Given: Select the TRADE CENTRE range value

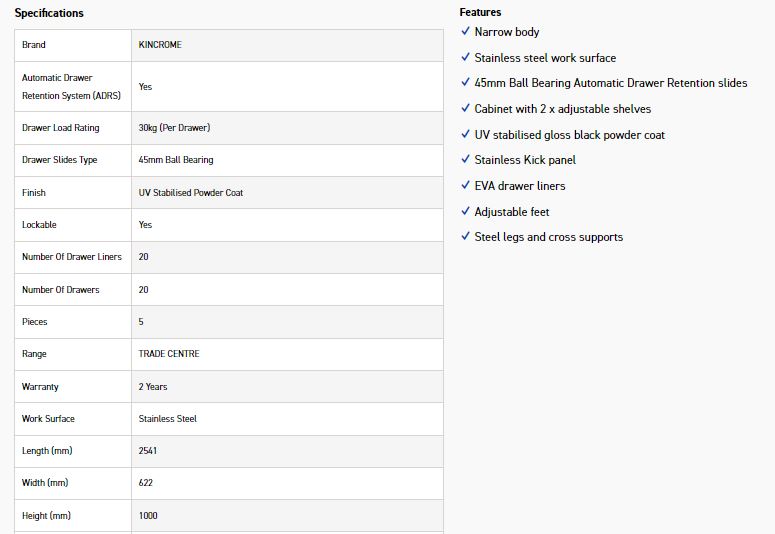Looking at the screenshot, I should 169,354.
